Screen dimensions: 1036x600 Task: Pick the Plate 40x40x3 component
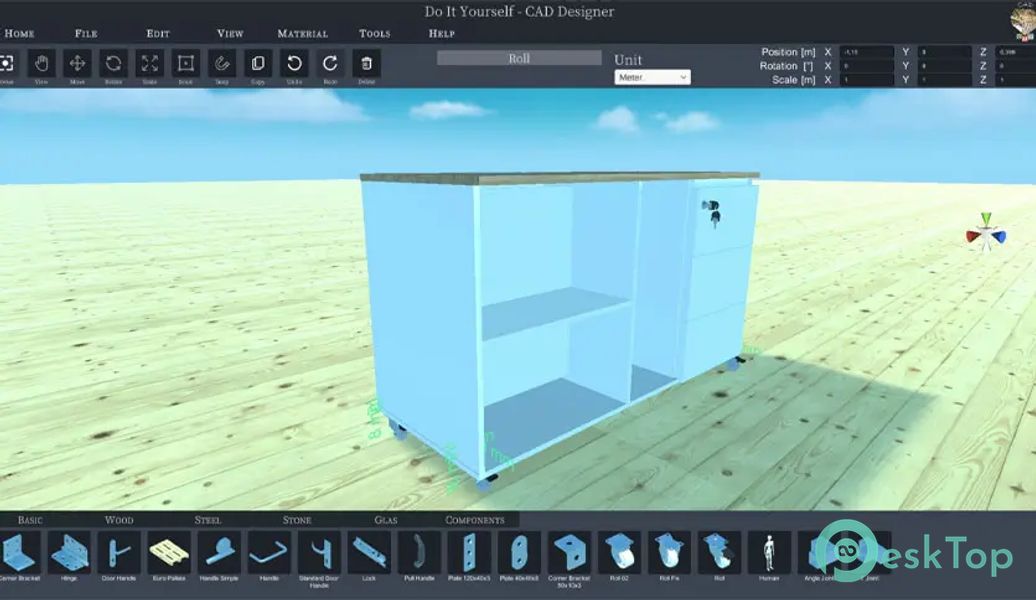point(519,552)
